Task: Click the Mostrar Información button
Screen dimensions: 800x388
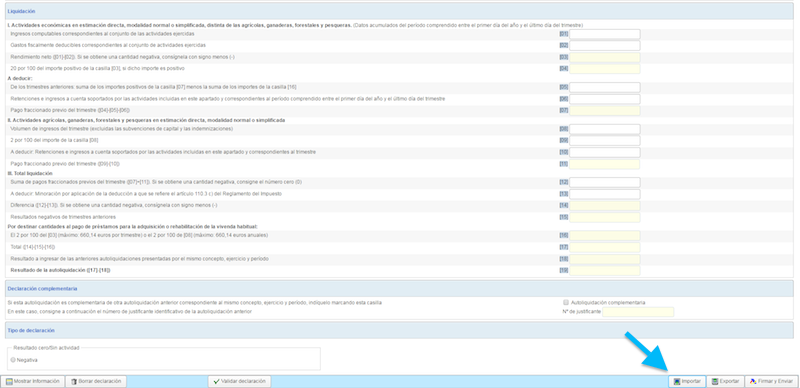Action: (x=33, y=381)
